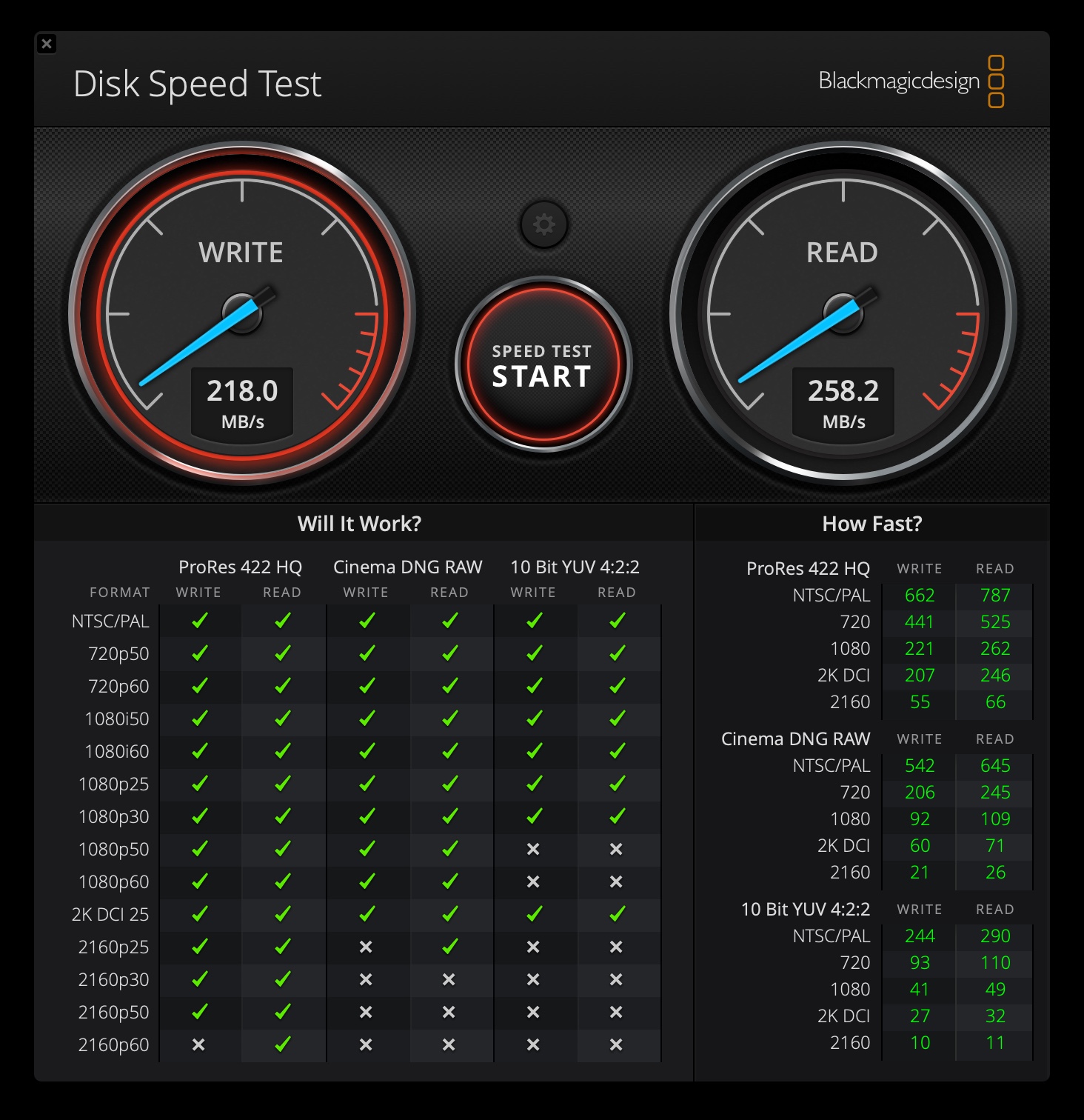
Task: Start the speed test
Action: 543,364
